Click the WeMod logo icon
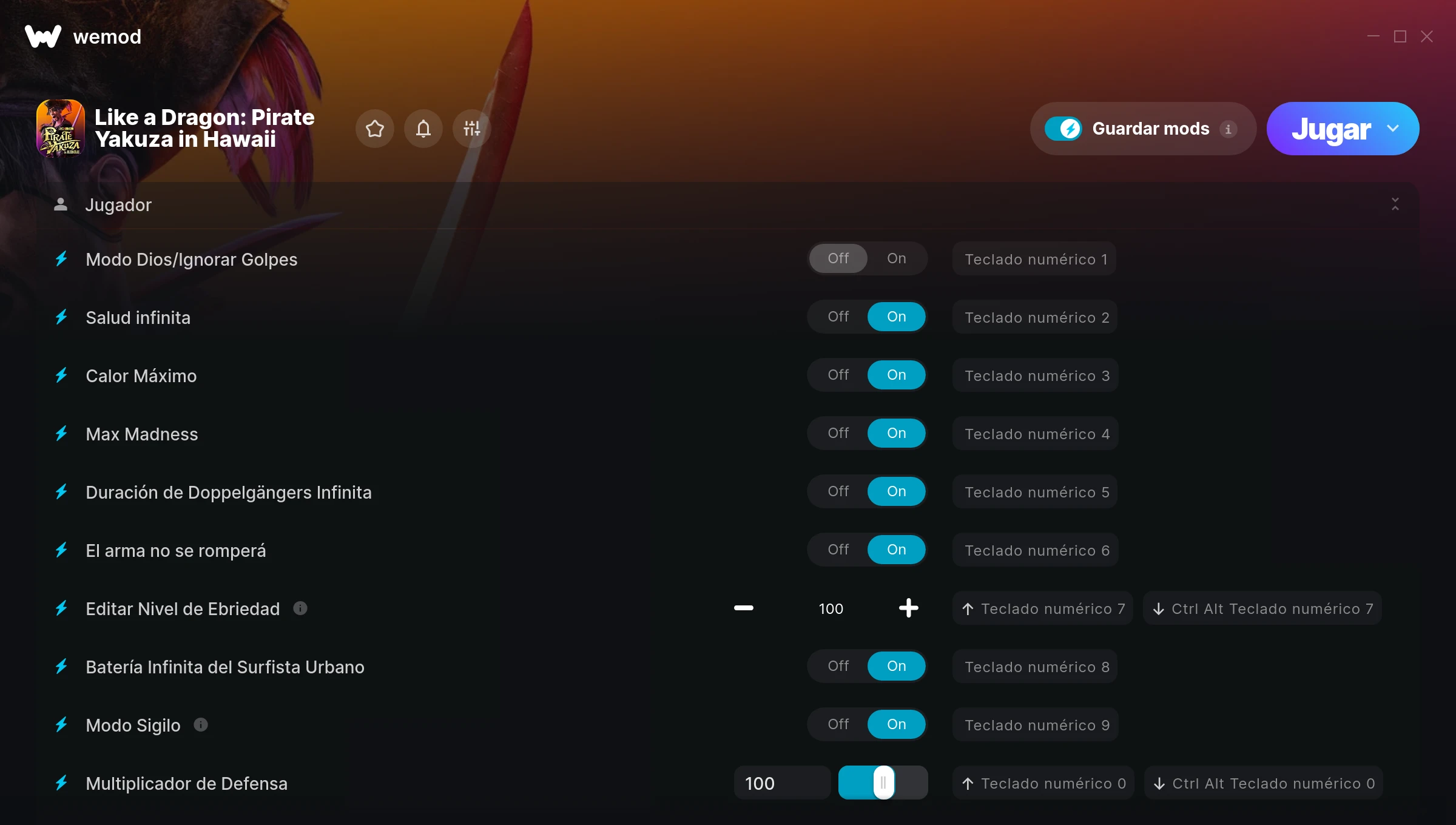Image resolution: width=1456 pixels, height=825 pixels. [x=43, y=36]
